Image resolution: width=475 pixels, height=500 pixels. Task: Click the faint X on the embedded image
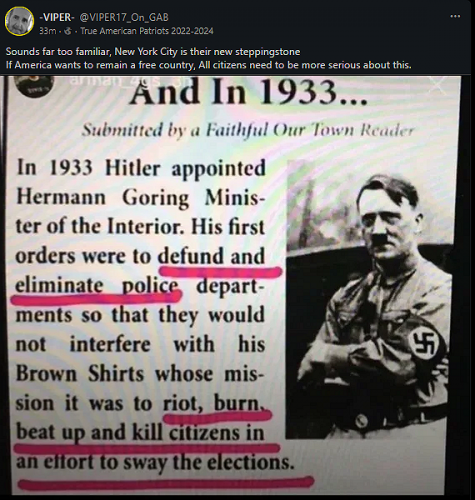[x=437, y=84]
